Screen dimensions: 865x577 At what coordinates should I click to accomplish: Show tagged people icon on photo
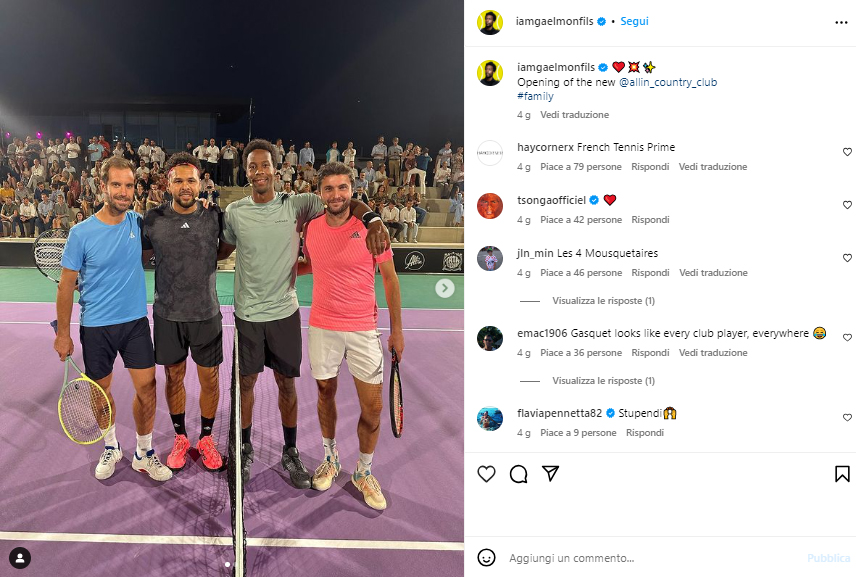coord(20,558)
